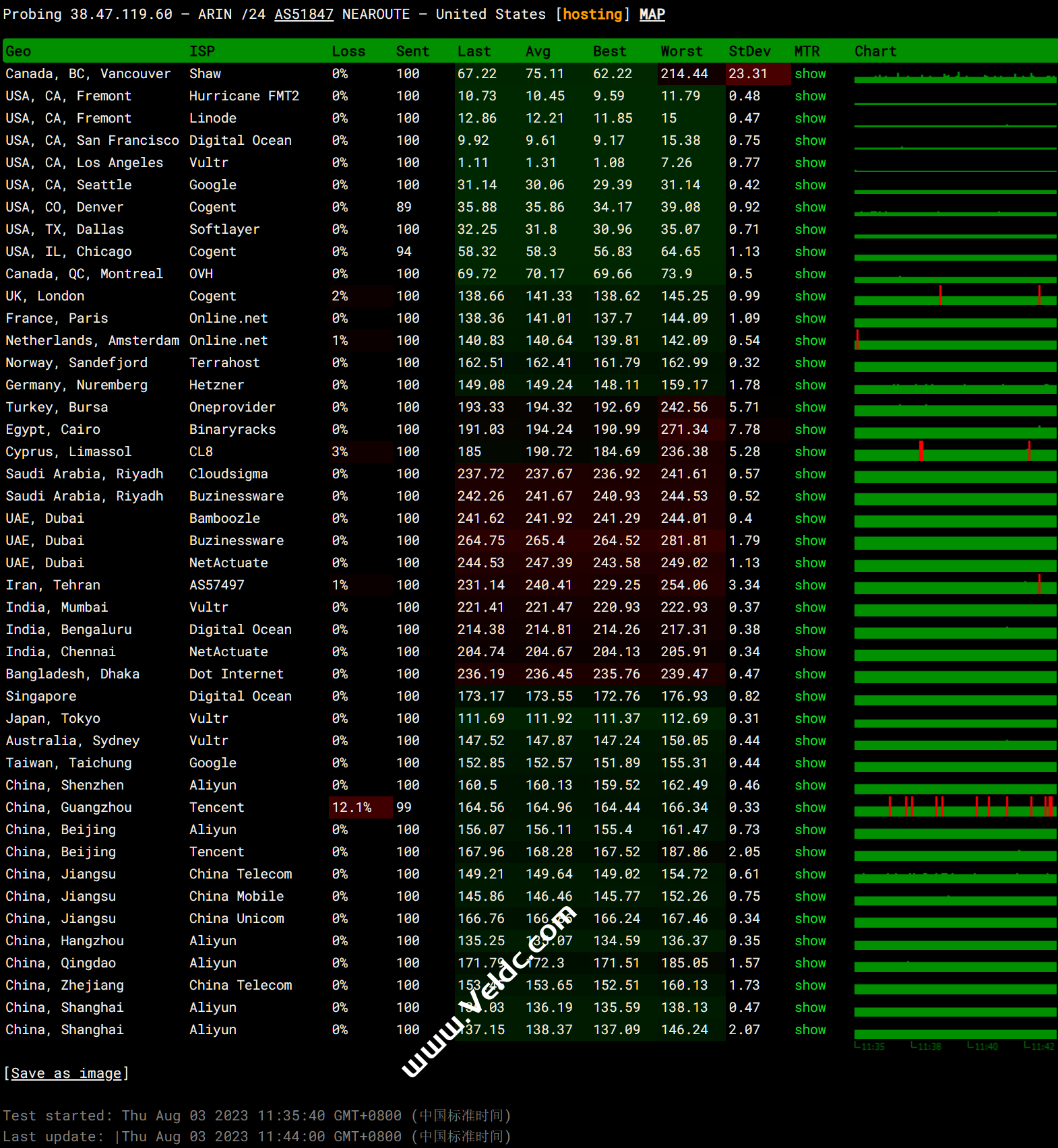Show MTR for the Taiwan, Taichung row
The height and width of the screenshot is (1148, 1058).
pos(810,763)
